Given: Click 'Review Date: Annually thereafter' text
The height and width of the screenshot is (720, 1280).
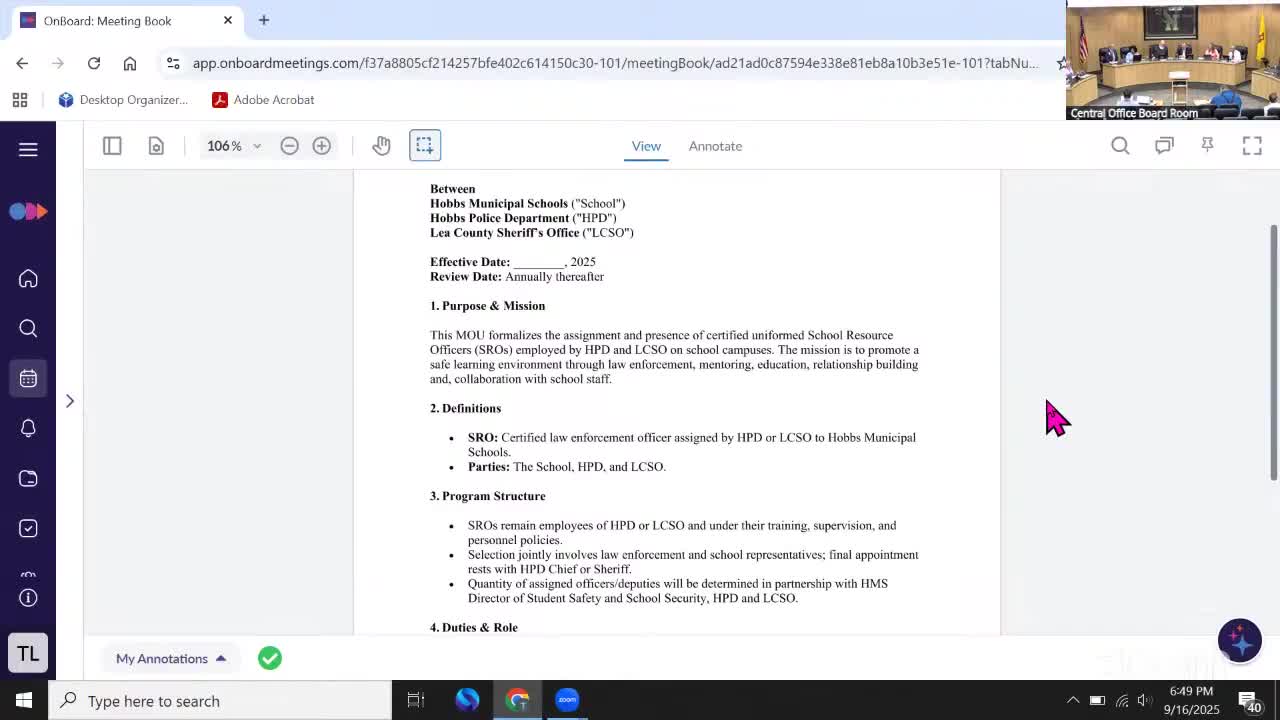Looking at the screenshot, I should (517, 277).
